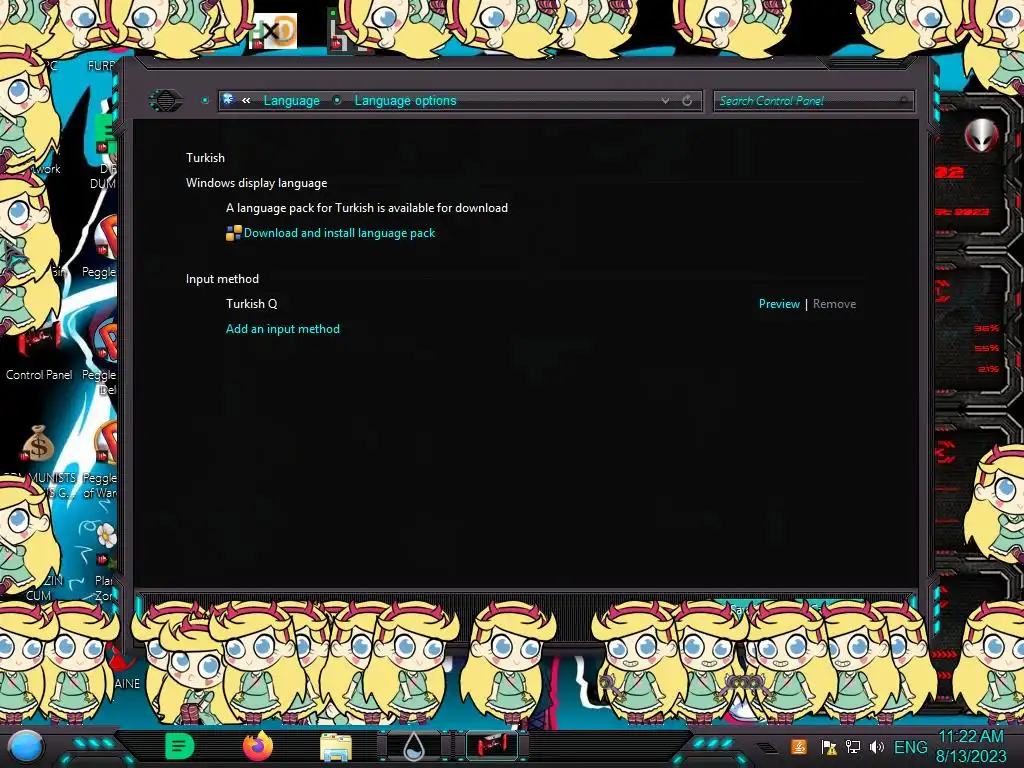Expand the breadcrumb arrow after Language
Image resolution: width=1024 pixels, height=768 pixels.
[337, 101]
